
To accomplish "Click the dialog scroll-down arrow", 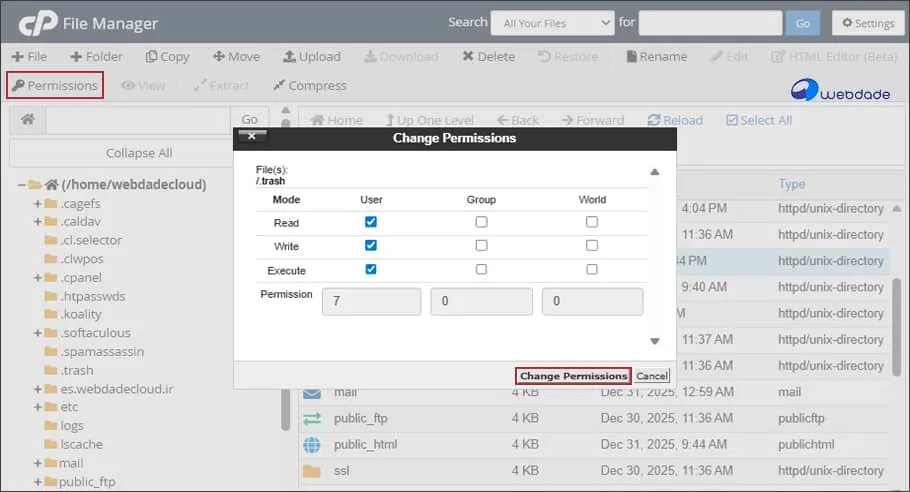I will [655, 341].
